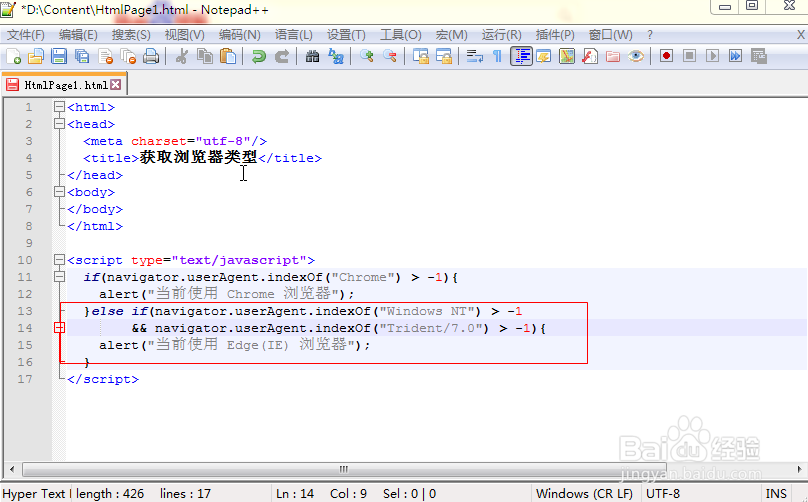
Task: Open the 宏(M) menu
Action: click(x=451, y=35)
